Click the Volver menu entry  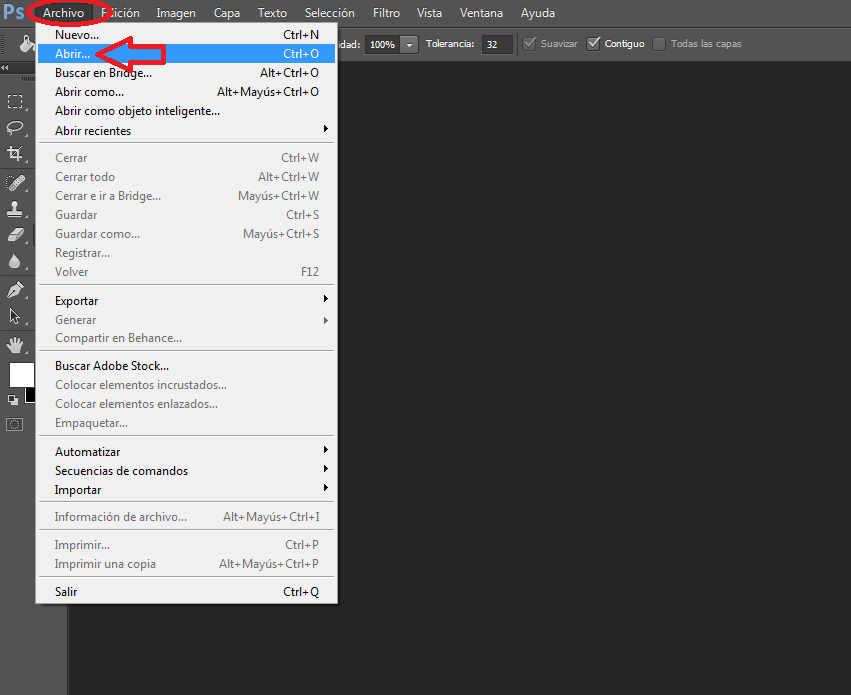tap(186, 271)
